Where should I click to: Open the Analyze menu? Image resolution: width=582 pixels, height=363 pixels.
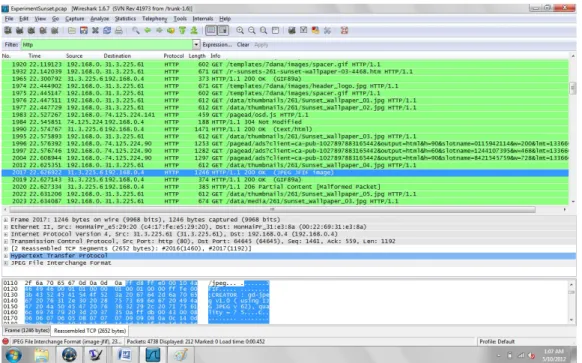(x=100, y=19)
